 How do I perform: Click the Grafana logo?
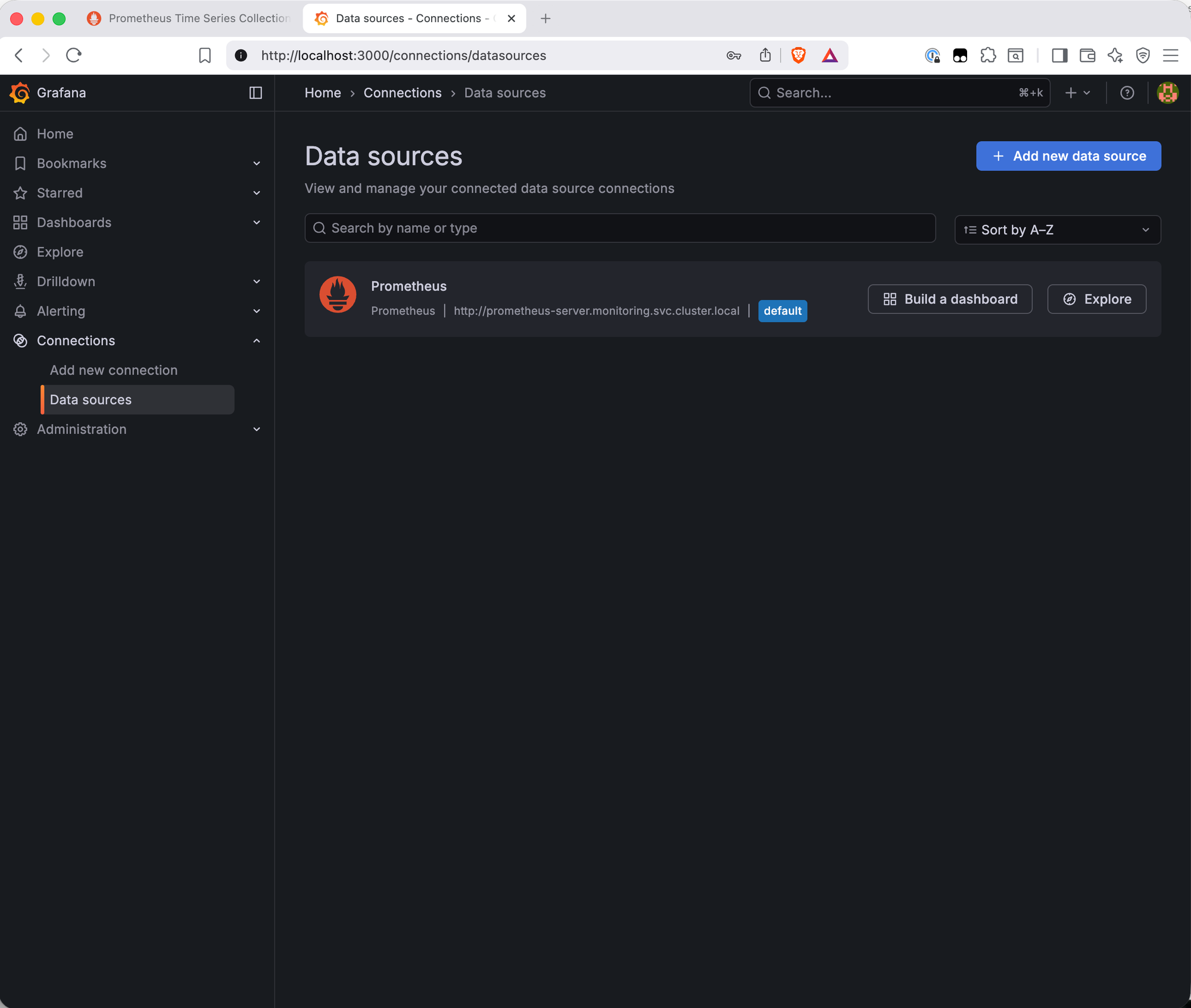coord(20,93)
